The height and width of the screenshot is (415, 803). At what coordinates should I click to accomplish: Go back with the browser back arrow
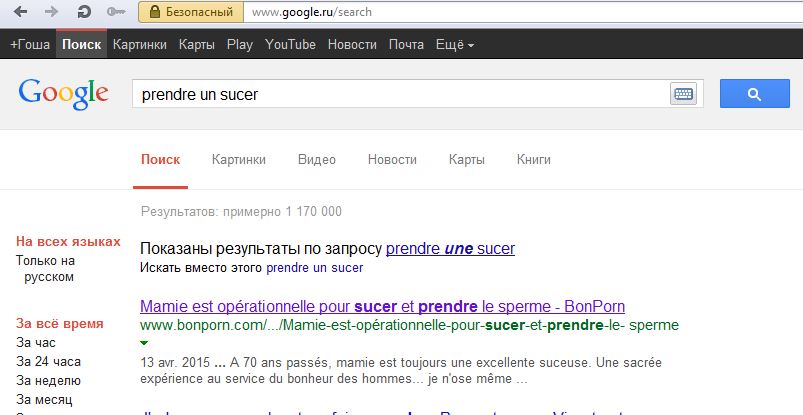[x=20, y=12]
